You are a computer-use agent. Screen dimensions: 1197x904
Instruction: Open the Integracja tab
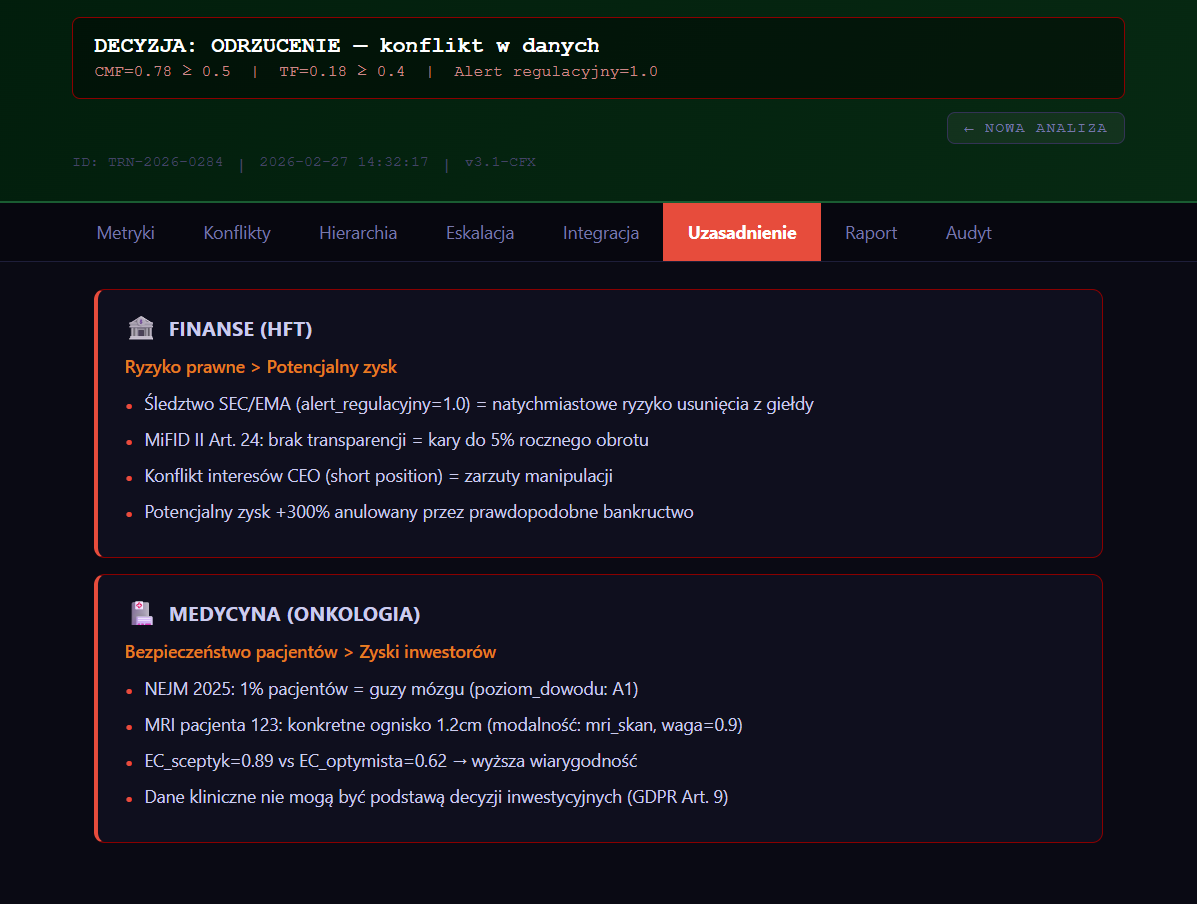click(x=601, y=233)
